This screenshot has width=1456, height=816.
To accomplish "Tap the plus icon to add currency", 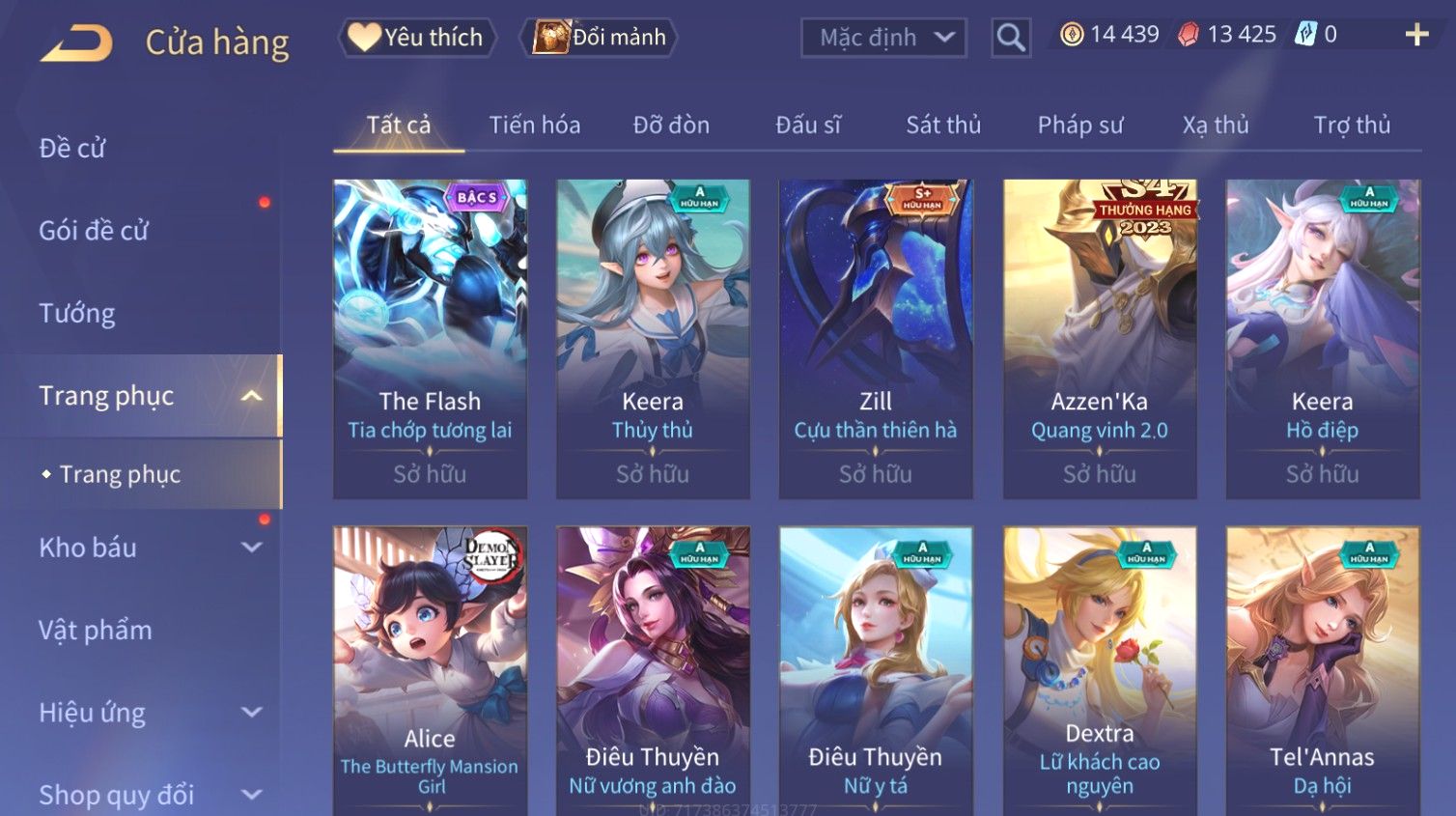I will click(1416, 35).
